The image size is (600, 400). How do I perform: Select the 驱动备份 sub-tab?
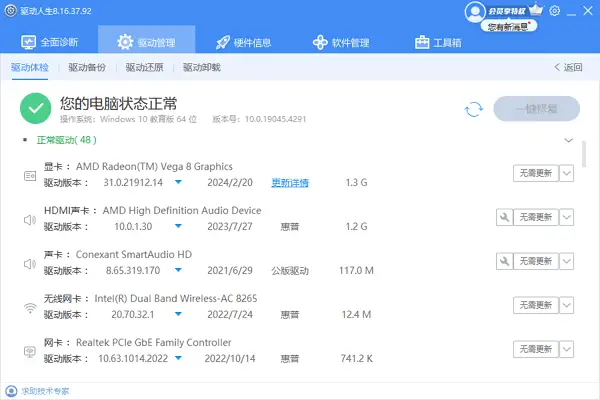tap(86, 68)
